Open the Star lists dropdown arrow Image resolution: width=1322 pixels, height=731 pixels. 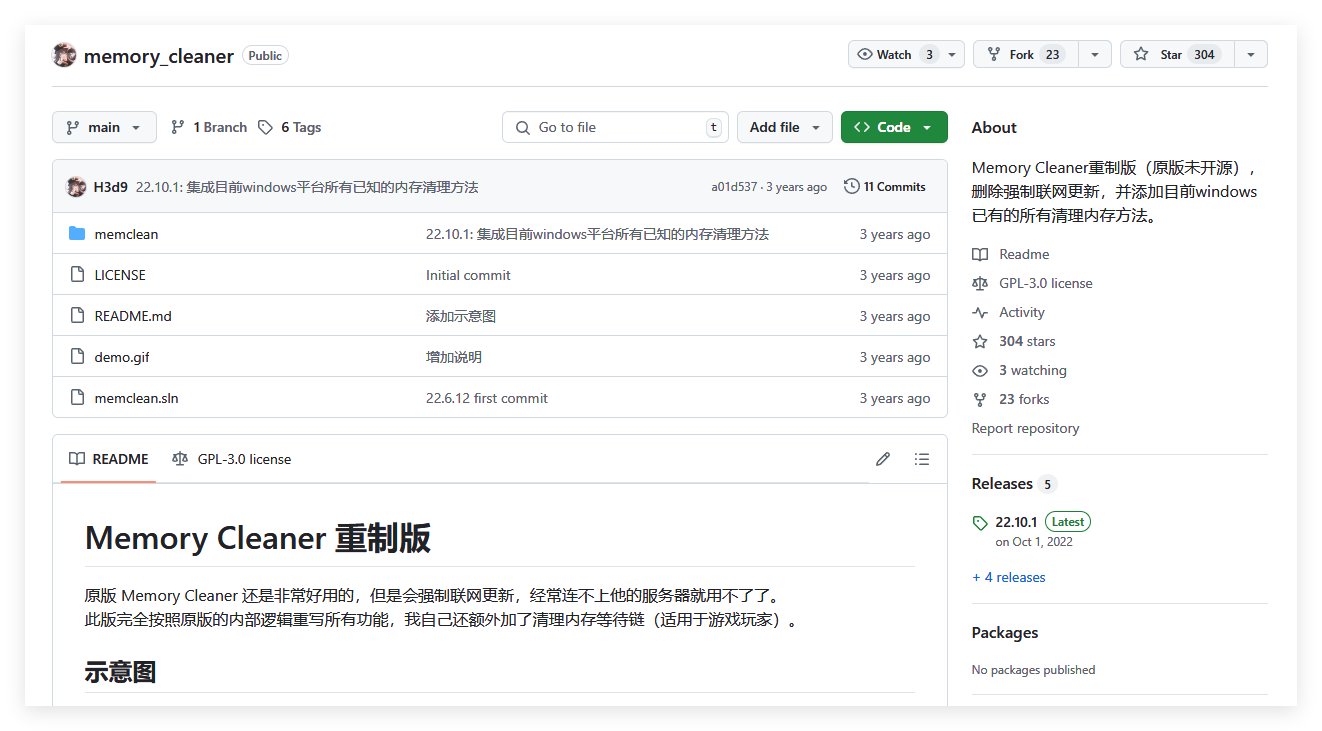(x=1251, y=54)
